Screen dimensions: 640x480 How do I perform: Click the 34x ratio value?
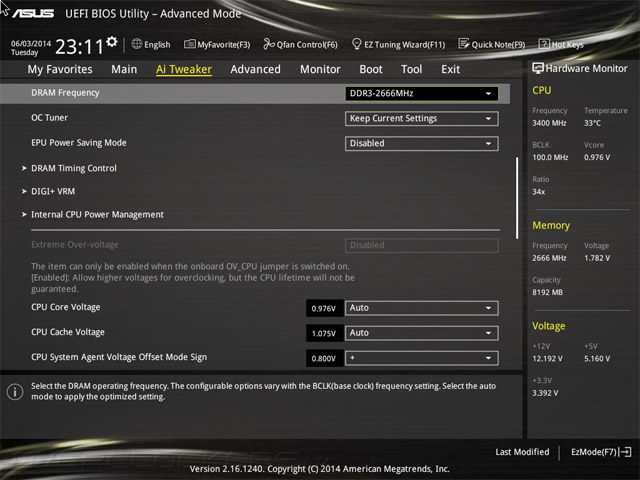[x=538, y=191]
